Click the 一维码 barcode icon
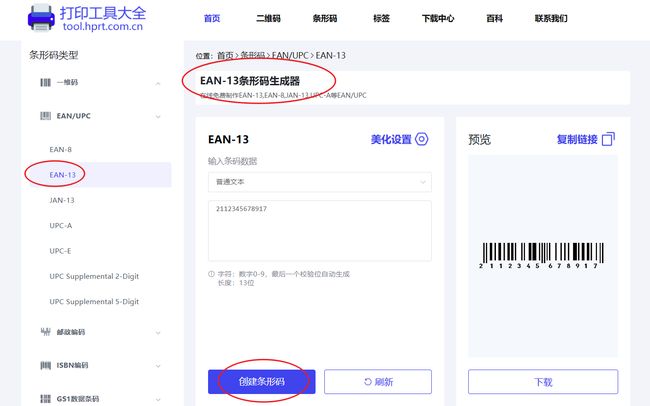 click(45, 83)
